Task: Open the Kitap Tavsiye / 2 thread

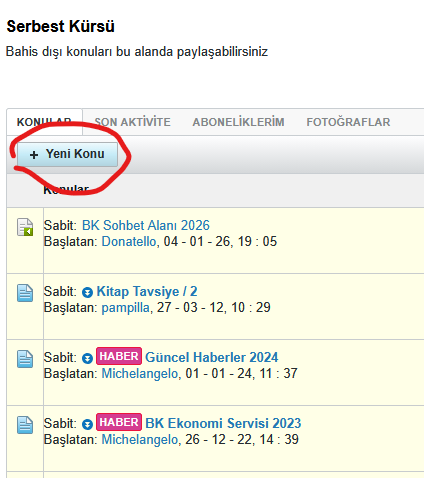Action: tap(147, 291)
